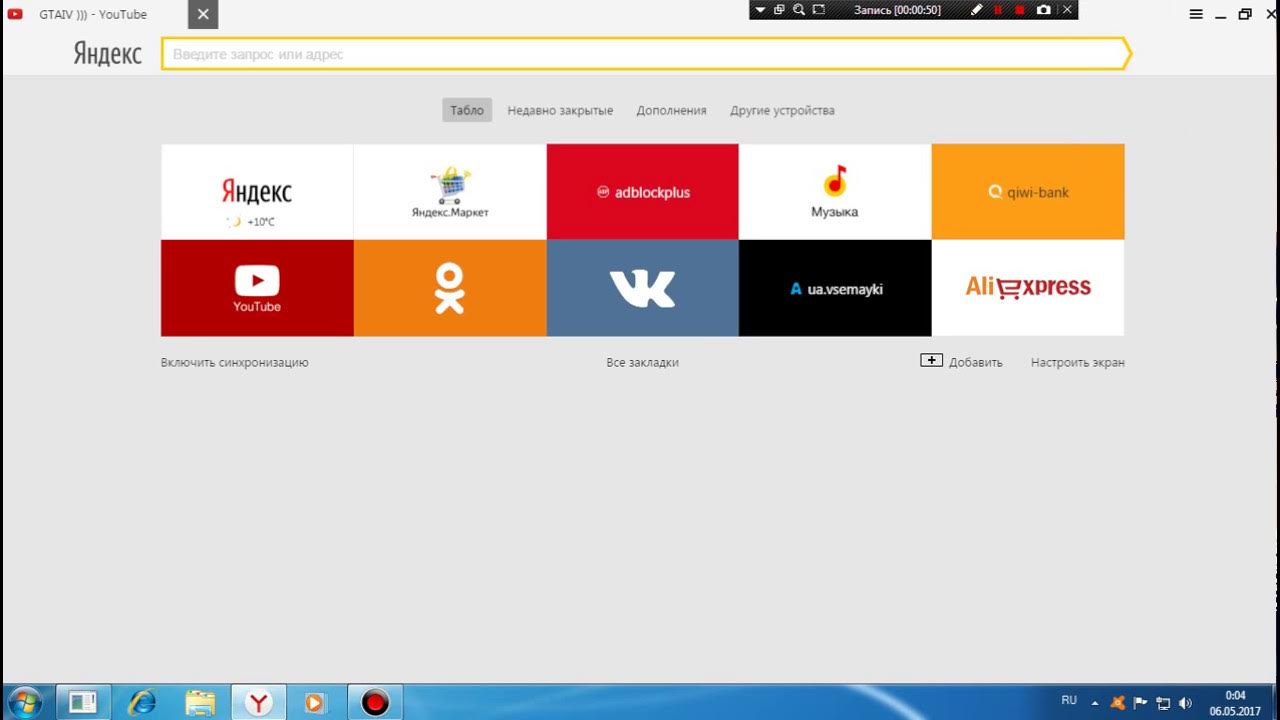Open the Яндекс.Маркет shopping cart tile

point(450,192)
